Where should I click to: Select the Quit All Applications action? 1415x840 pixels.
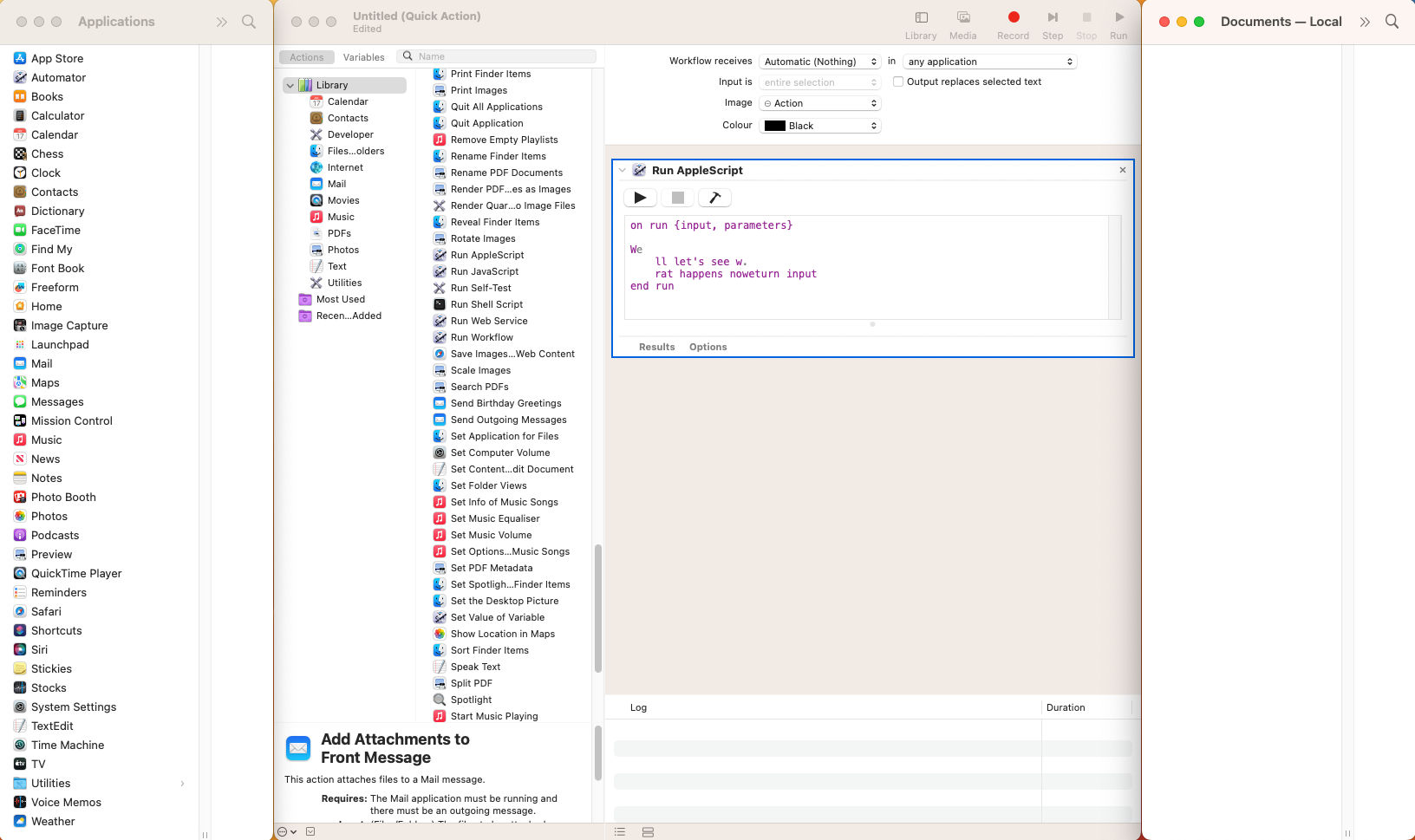point(496,107)
